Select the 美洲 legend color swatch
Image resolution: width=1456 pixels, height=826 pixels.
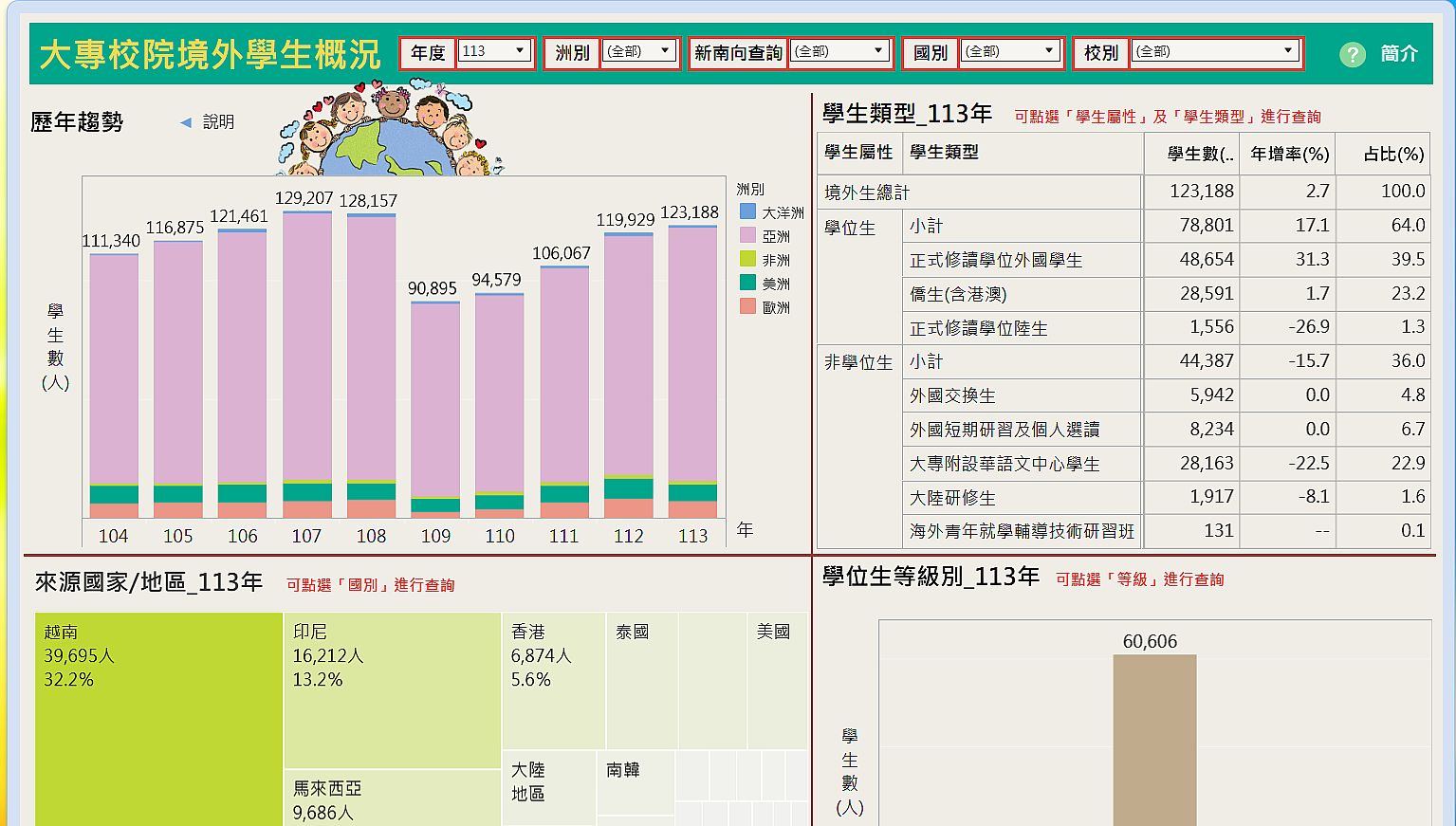tap(747, 283)
